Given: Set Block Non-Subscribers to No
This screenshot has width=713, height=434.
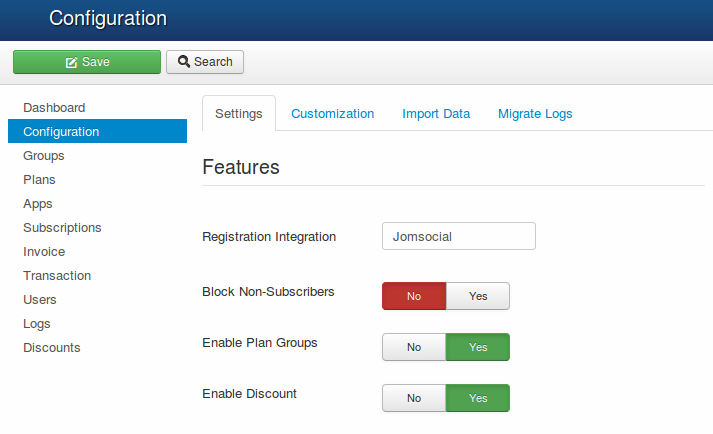Looking at the screenshot, I should coord(414,296).
